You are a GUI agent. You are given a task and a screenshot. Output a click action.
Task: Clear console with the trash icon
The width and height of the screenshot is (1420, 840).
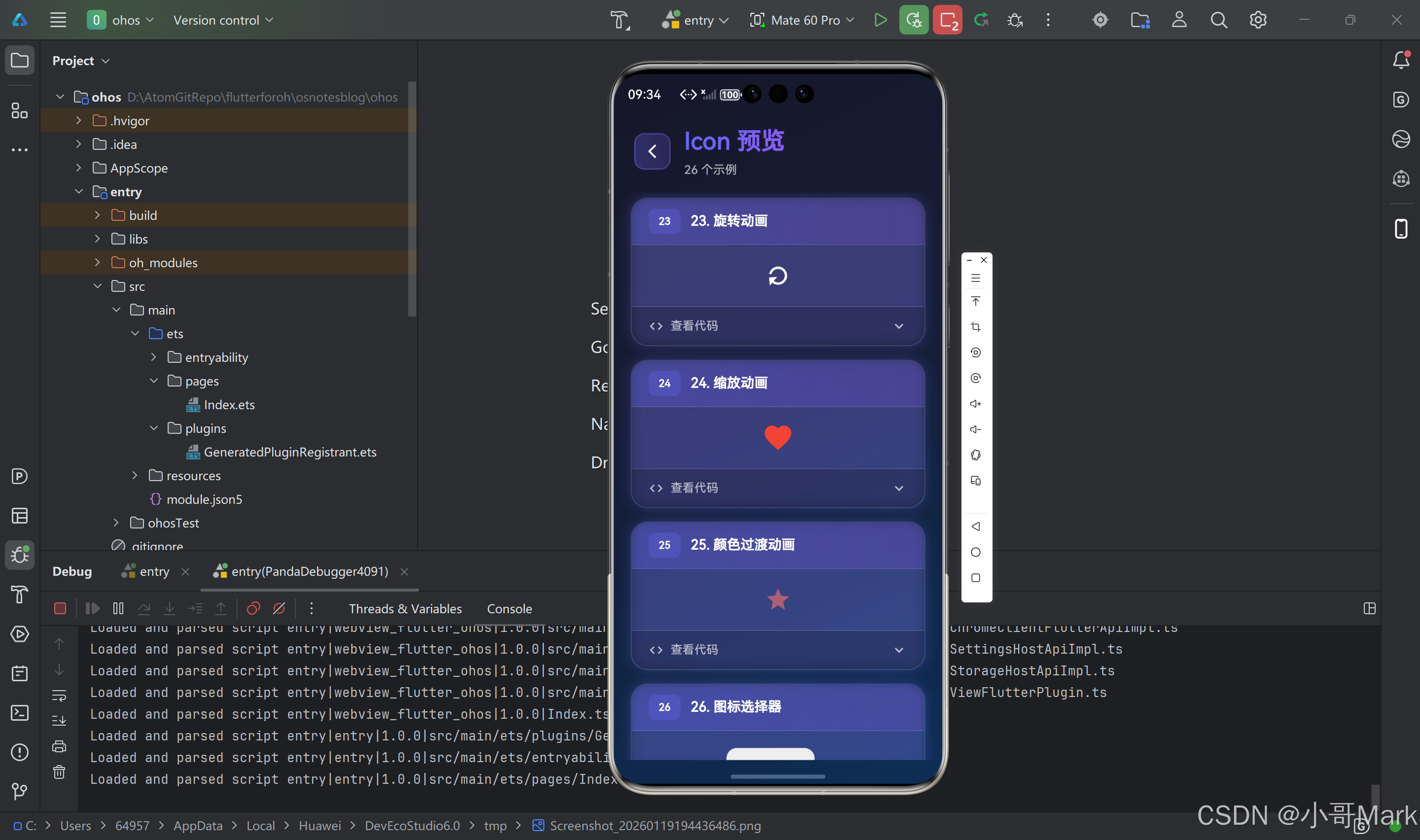tap(60, 772)
